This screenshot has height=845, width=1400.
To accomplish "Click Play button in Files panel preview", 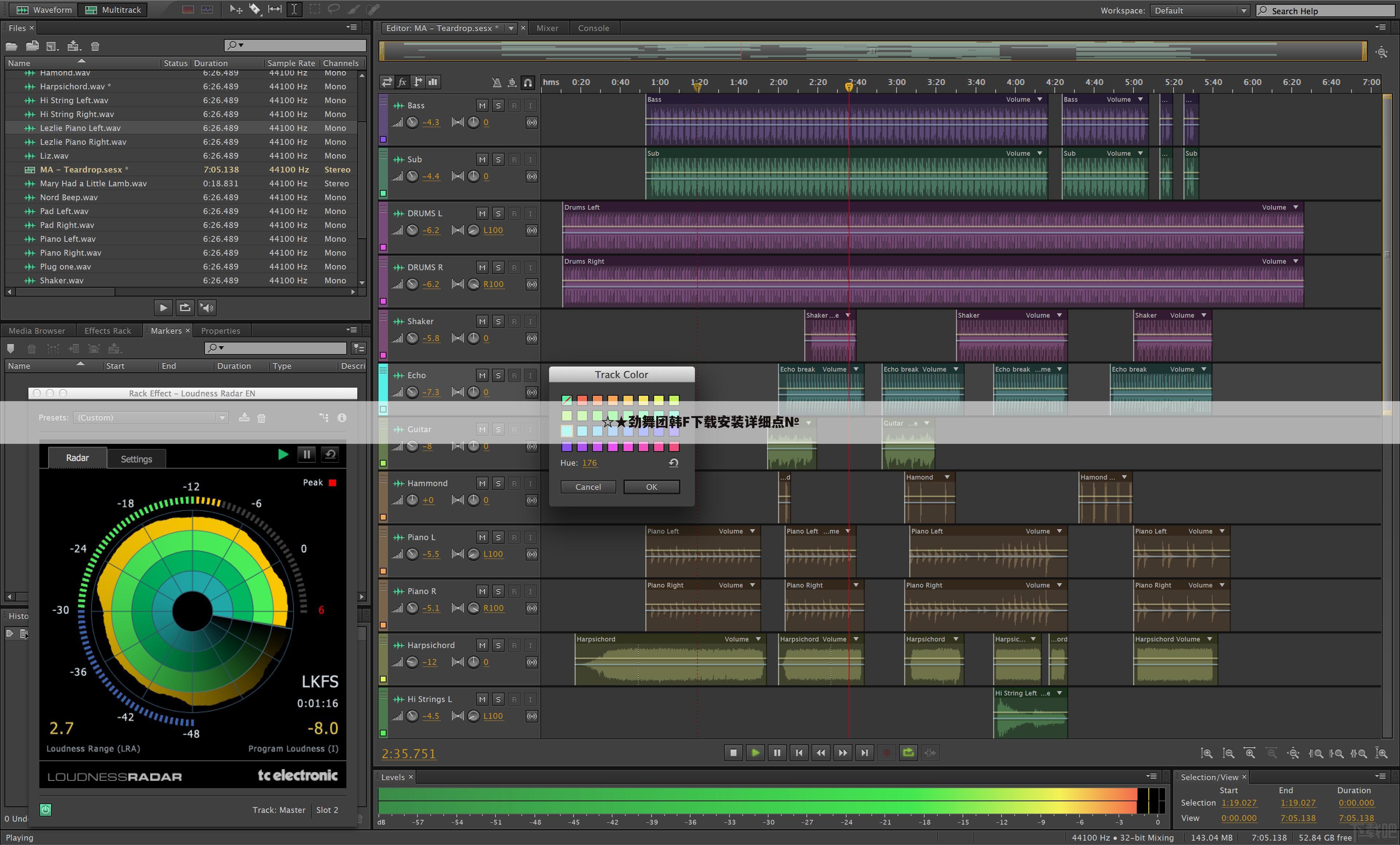I will click(163, 307).
